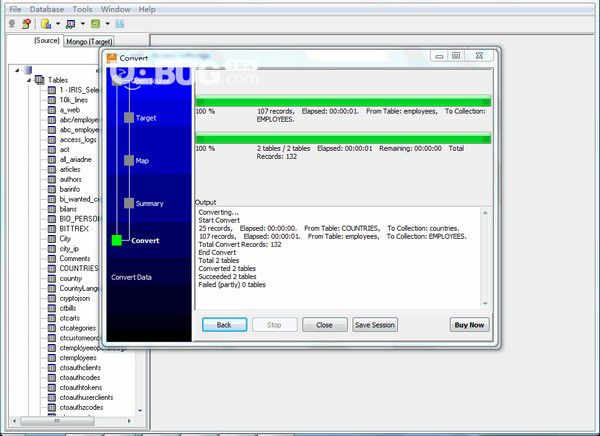Image resolution: width=600 pixels, height=436 pixels.
Task: Click the table icon beside articles
Action: pos(52,170)
